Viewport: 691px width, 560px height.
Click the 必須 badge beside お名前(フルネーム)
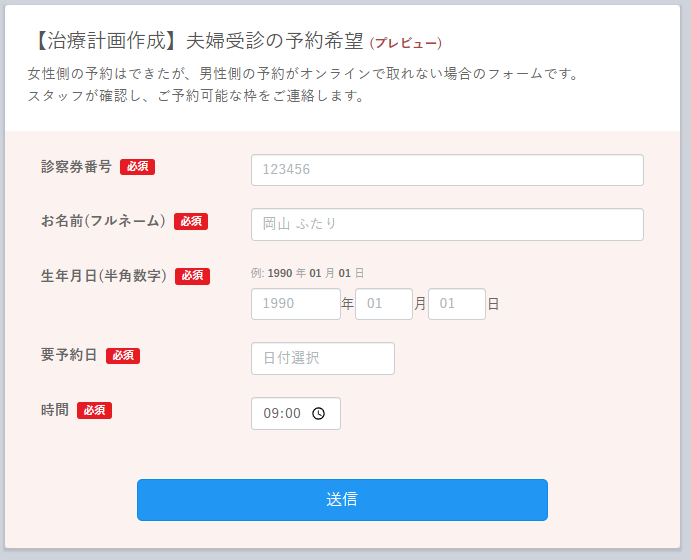pyautogui.click(x=191, y=222)
